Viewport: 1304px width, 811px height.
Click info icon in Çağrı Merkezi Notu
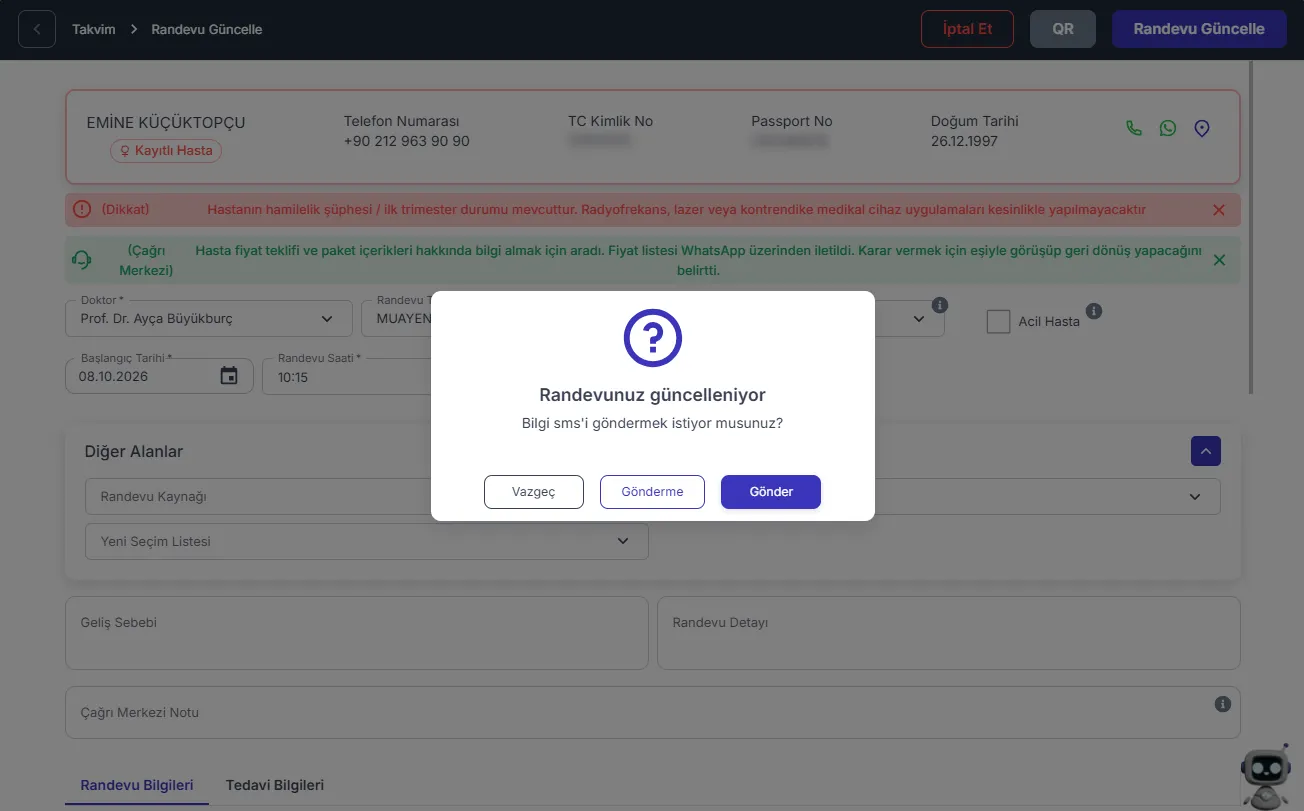tap(1222, 704)
